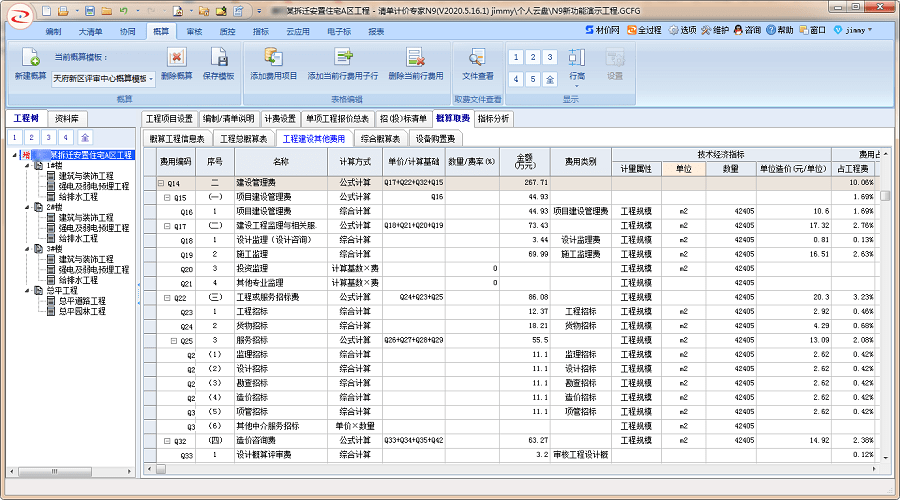900x500 pixels.
Task: Click the 材价网 link in top bar
Action: coord(601,30)
